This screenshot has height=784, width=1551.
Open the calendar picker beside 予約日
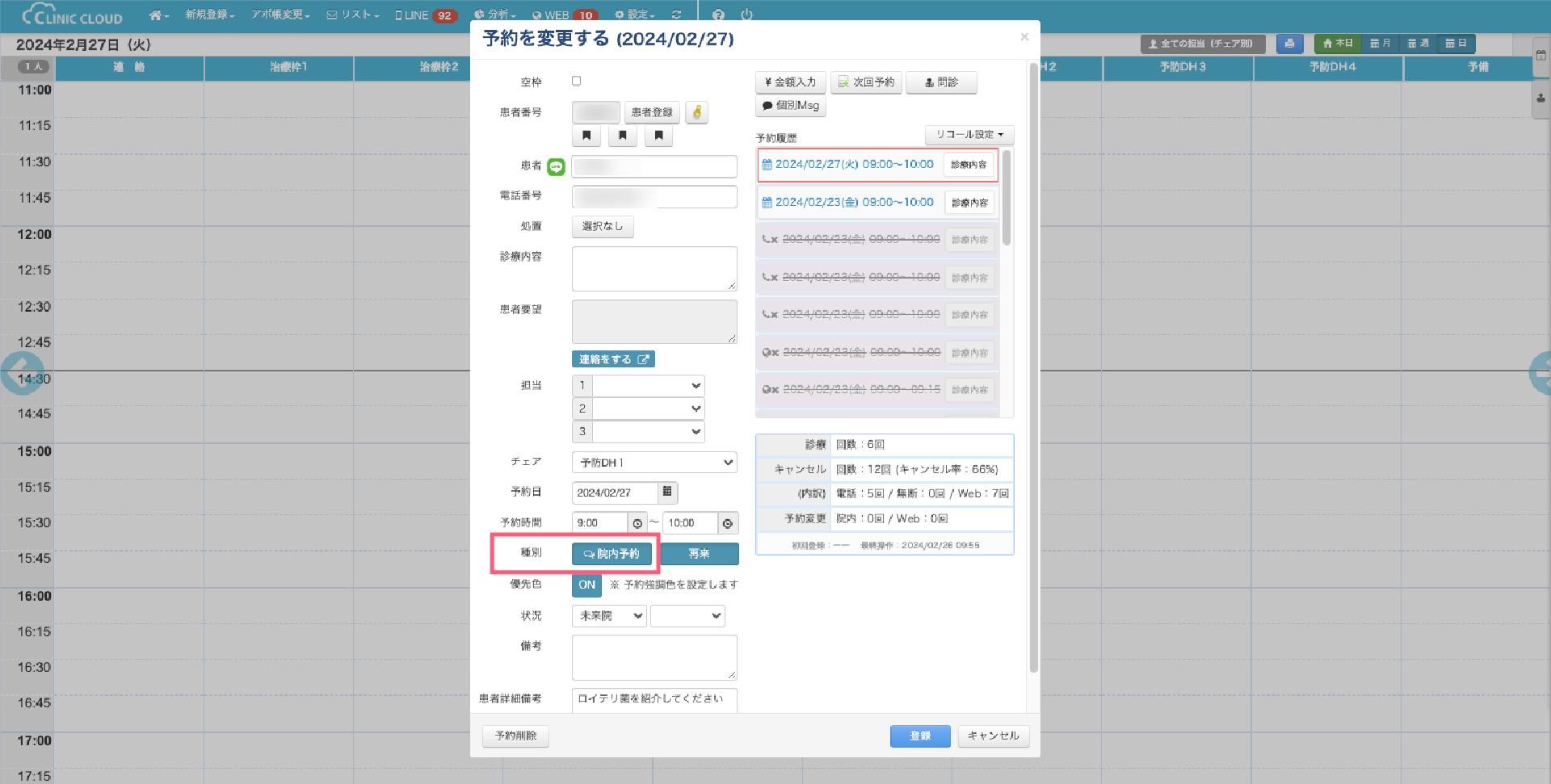tap(667, 492)
